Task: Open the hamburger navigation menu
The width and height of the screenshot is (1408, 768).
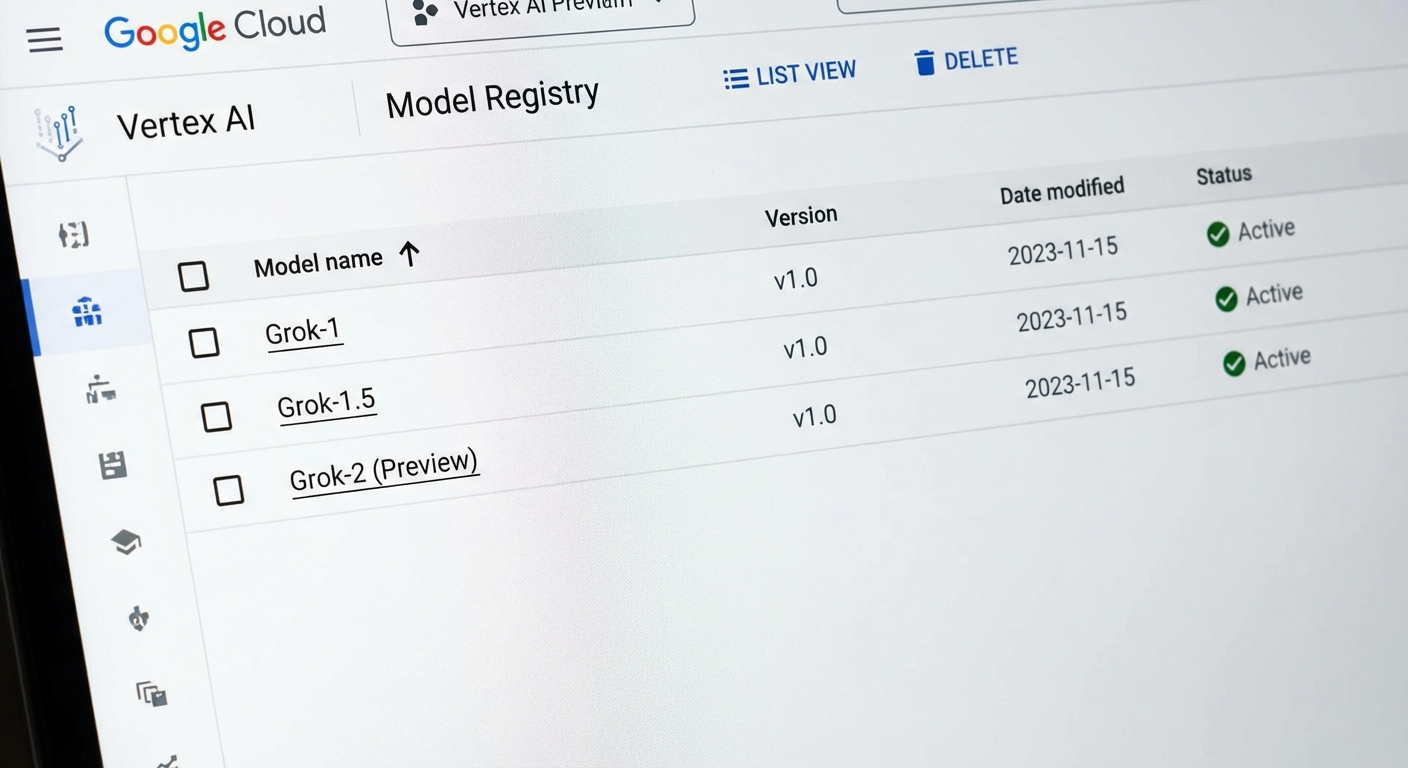Action: (x=45, y=40)
